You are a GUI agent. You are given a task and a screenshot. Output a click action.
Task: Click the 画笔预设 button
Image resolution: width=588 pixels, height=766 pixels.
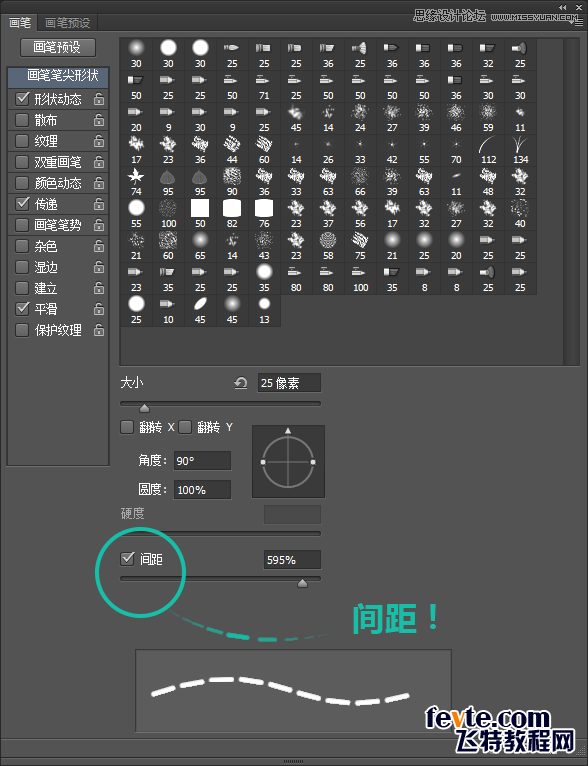click(58, 47)
